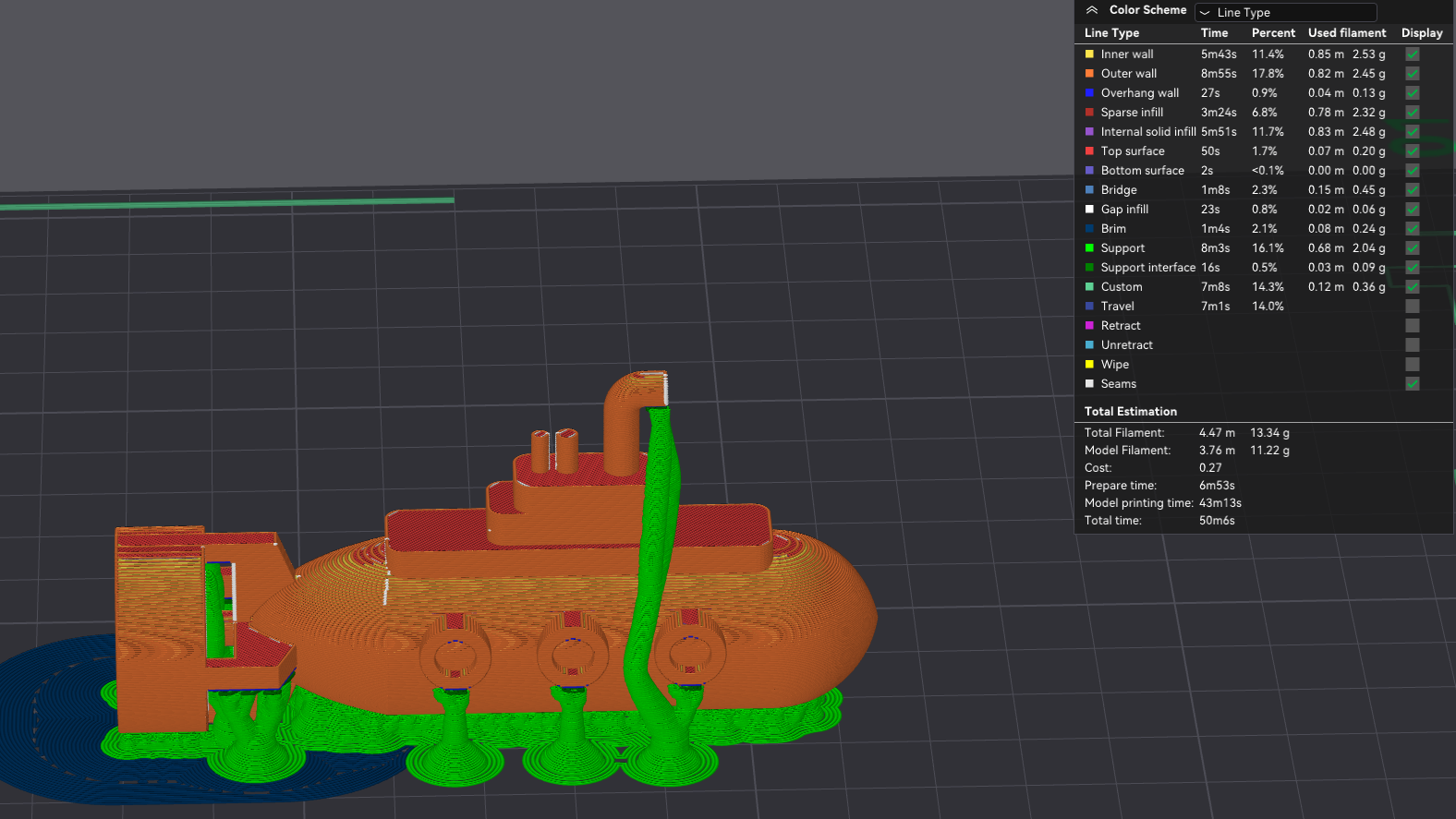Click the Seams row label
This screenshot has width=1456, height=819.
1118,384
